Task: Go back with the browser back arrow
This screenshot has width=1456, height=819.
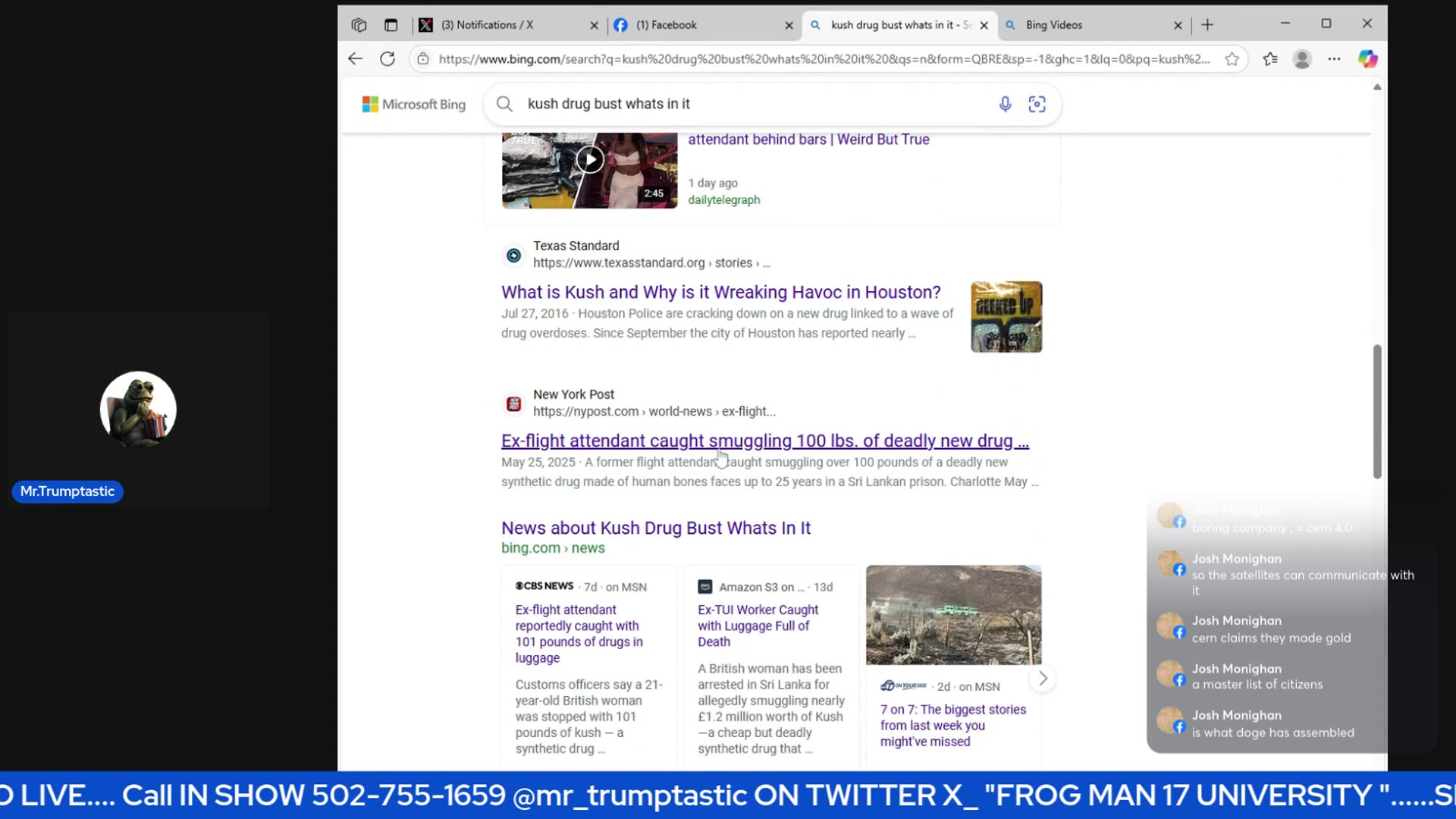Action: (x=355, y=59)
